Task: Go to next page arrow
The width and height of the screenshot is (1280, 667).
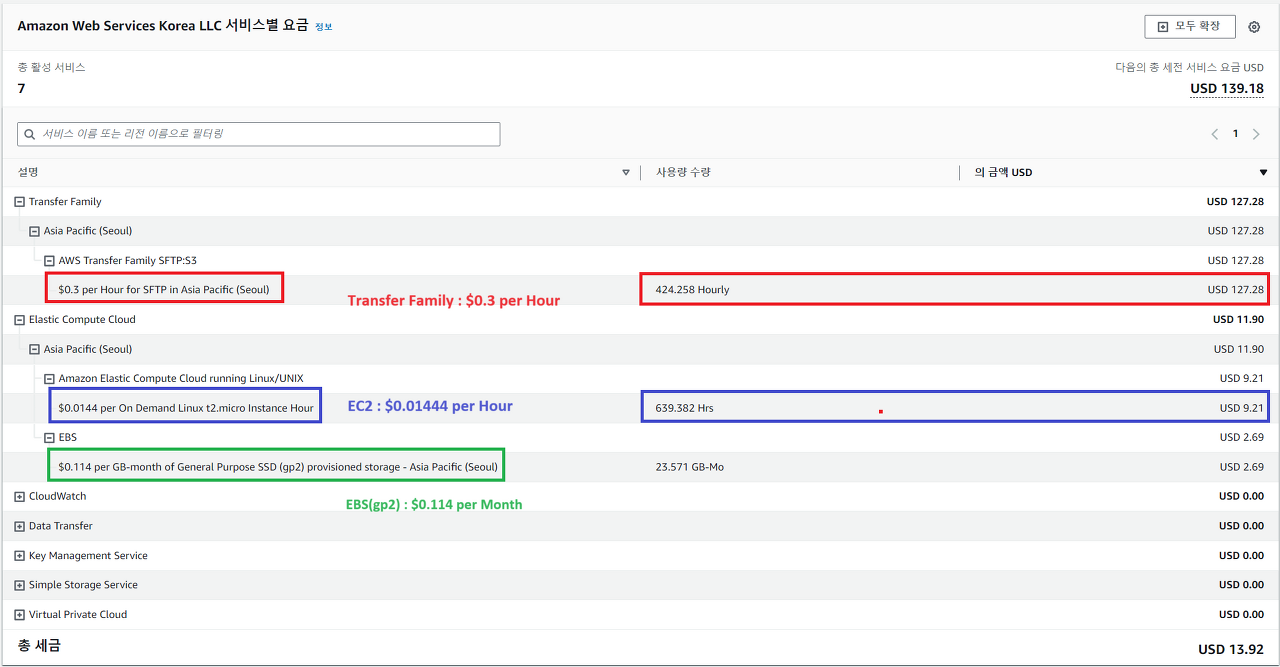Action: [x=1256, y=134]
